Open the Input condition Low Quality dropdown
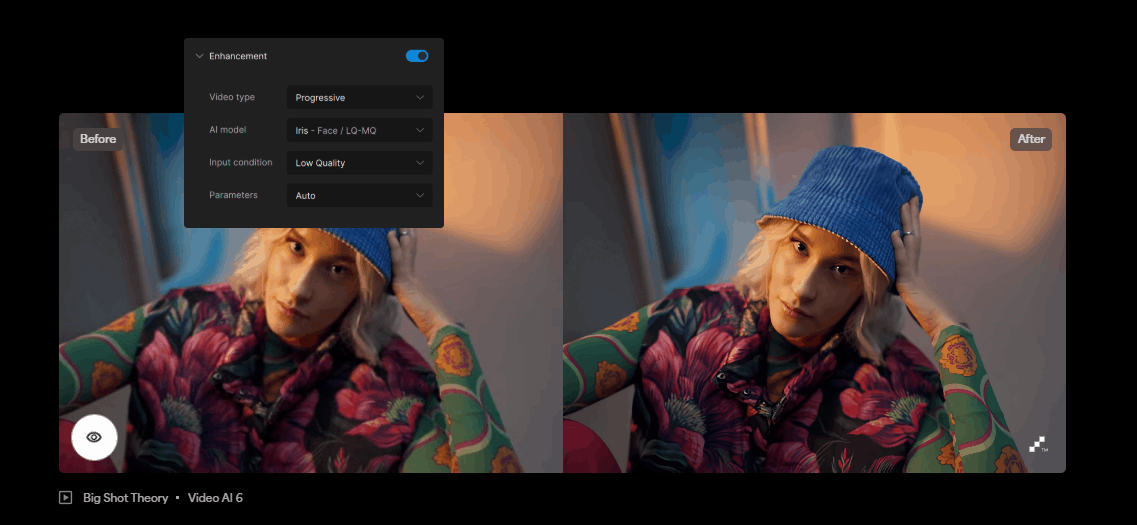This screenshot has height=525, width=1137. [360, 163]
